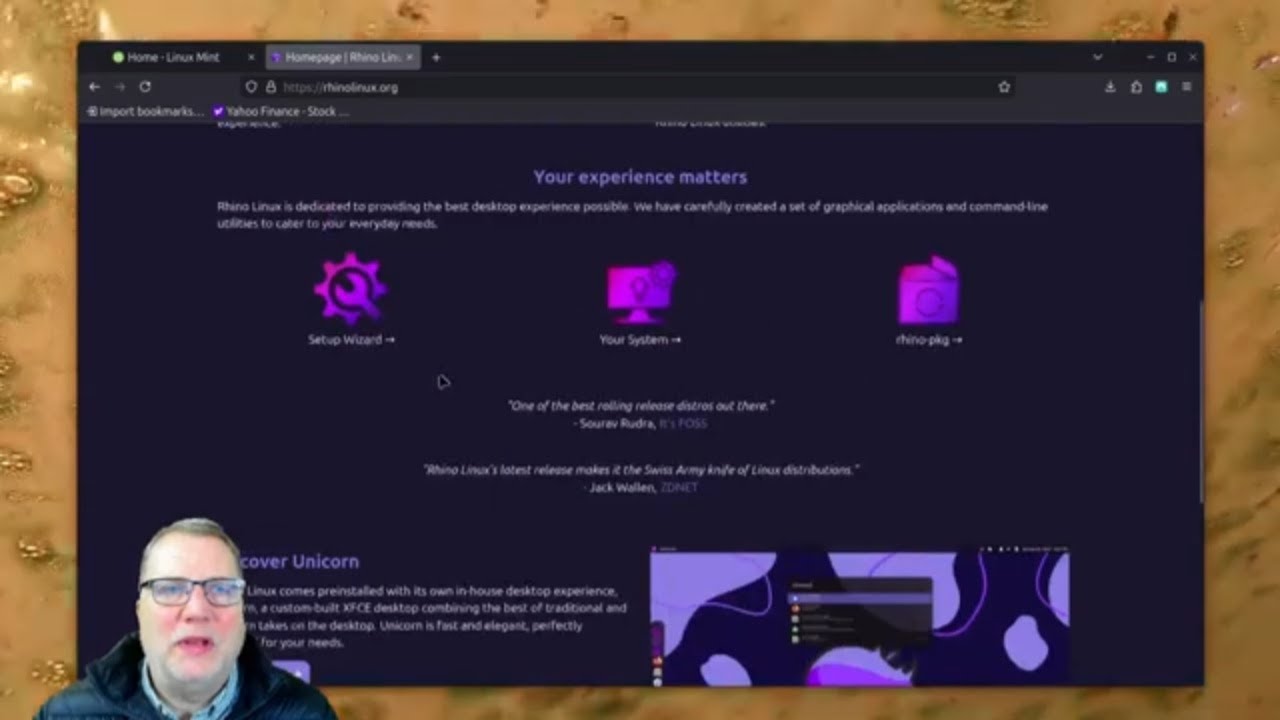The height and width of the screenshot is (720, 1280).
Task: View site info via padlock icon
Action: tap(270, 87)
